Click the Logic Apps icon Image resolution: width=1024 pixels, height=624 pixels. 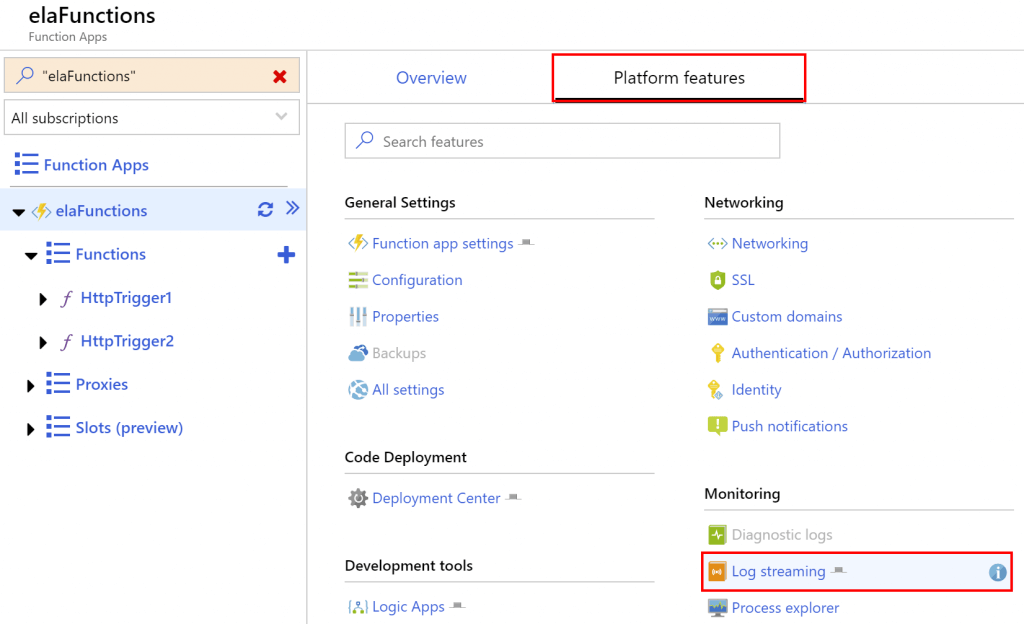click(x=357, y=607)
